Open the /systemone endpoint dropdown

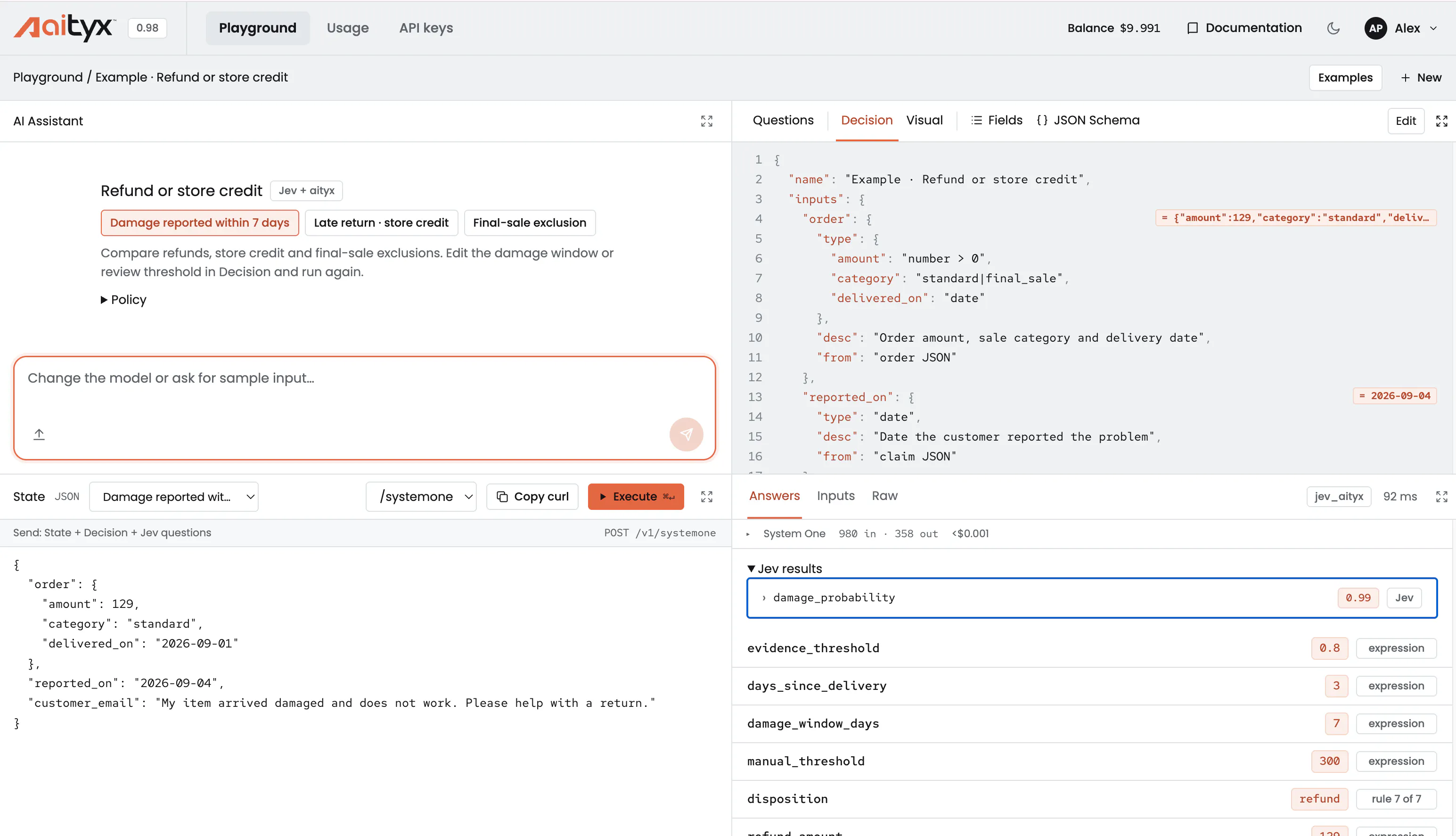tap(421, 497)
